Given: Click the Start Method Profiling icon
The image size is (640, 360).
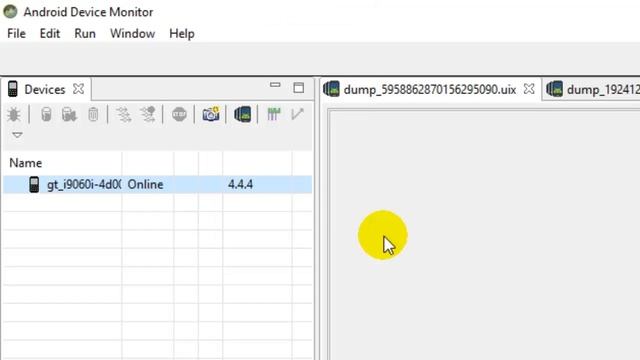Looking at the screenshot, I should tap(148, 115).
